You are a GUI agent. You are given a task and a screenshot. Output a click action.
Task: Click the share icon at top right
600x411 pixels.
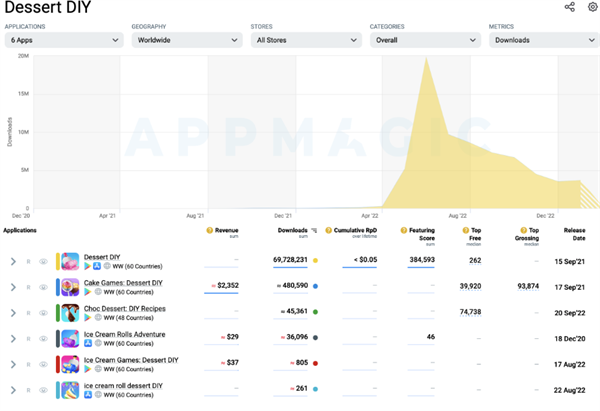pyautogui.click(x=569, y=7)
